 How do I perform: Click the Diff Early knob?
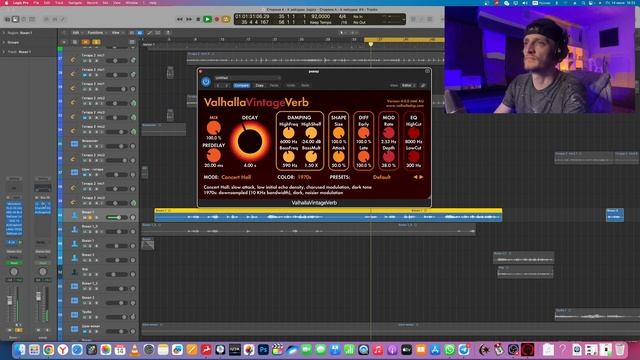363,133
